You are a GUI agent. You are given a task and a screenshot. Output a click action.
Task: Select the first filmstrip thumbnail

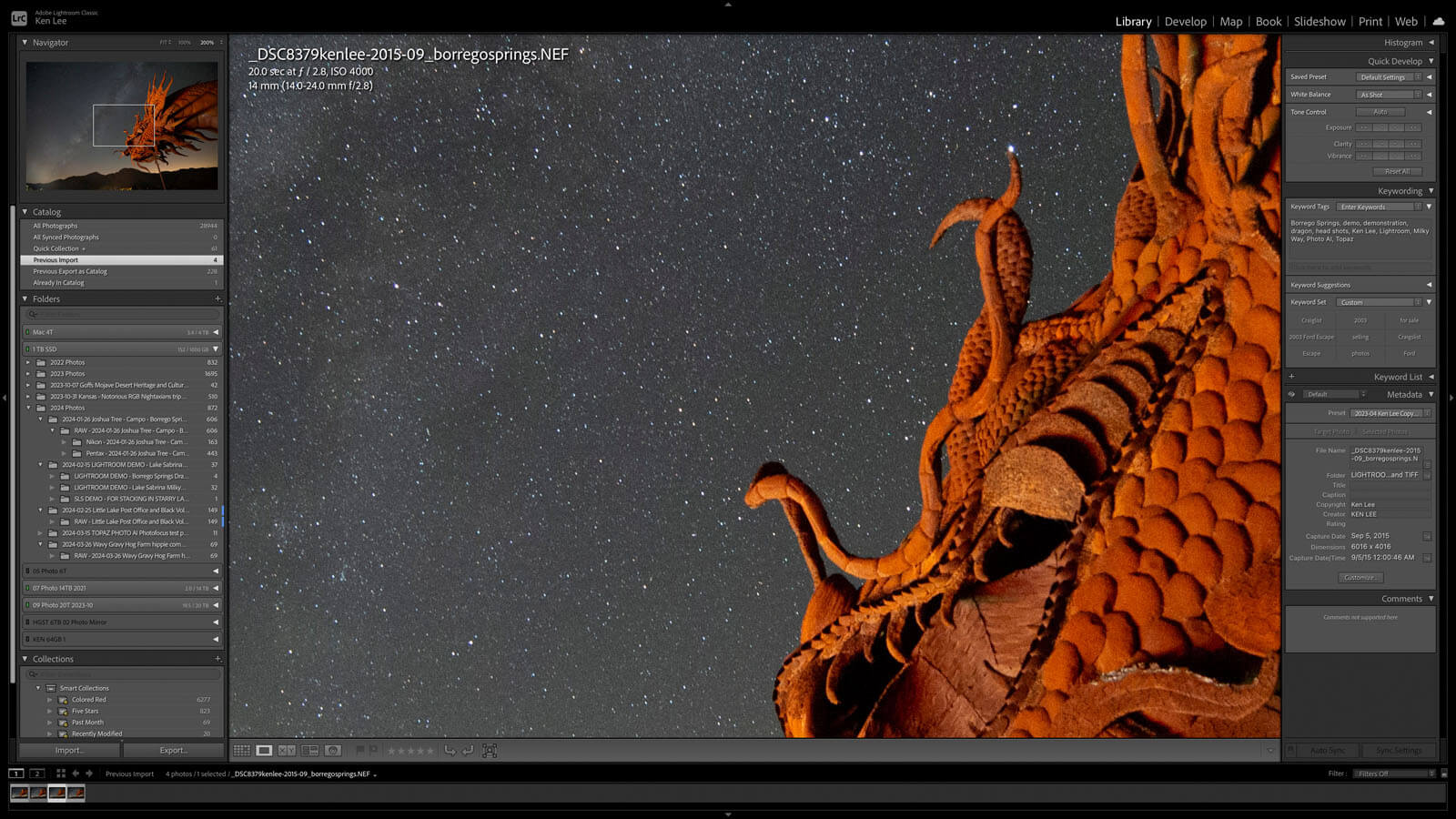coord(19,794)
